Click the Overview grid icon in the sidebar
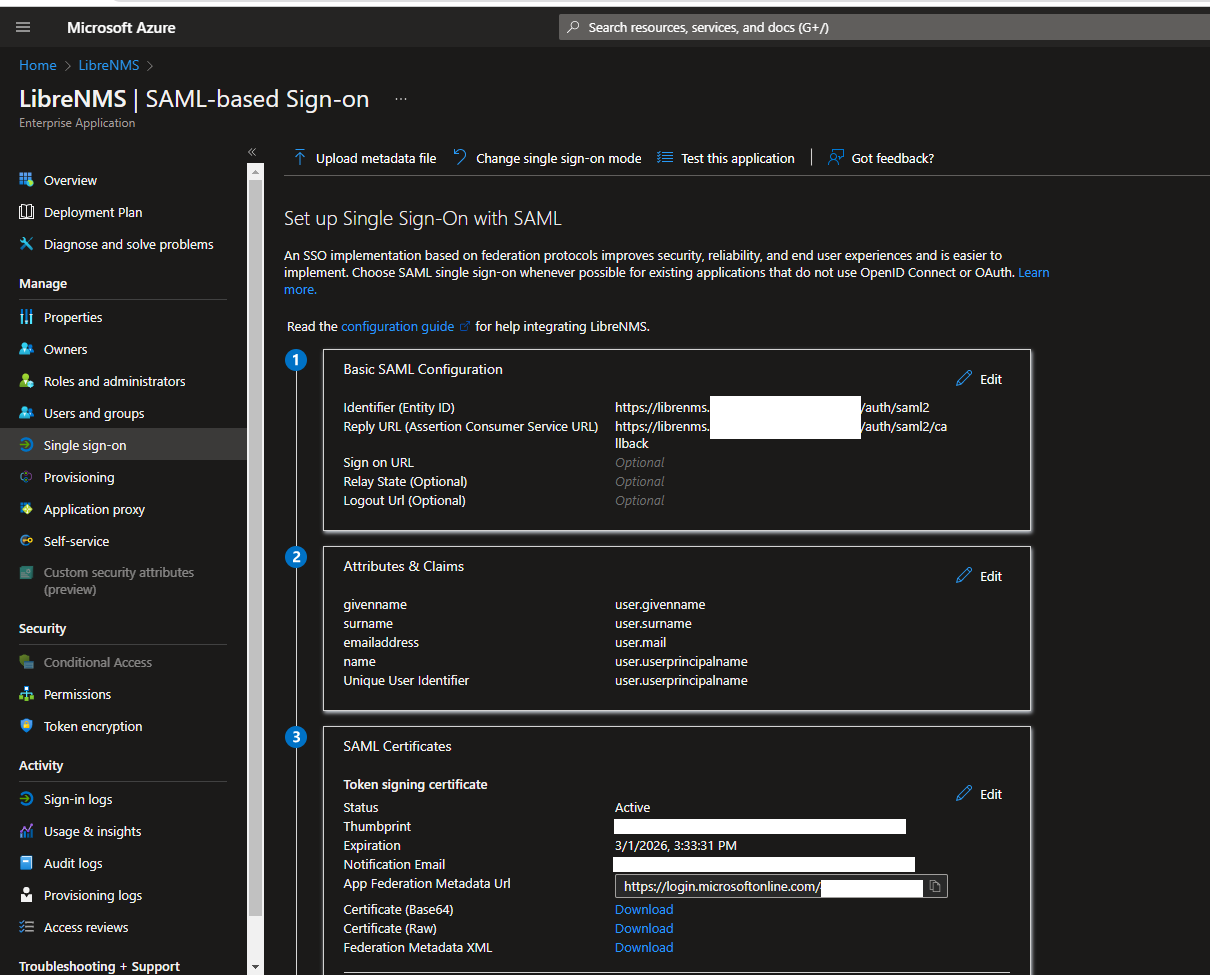Screen dimensions: 1210x975 [26, 180]
